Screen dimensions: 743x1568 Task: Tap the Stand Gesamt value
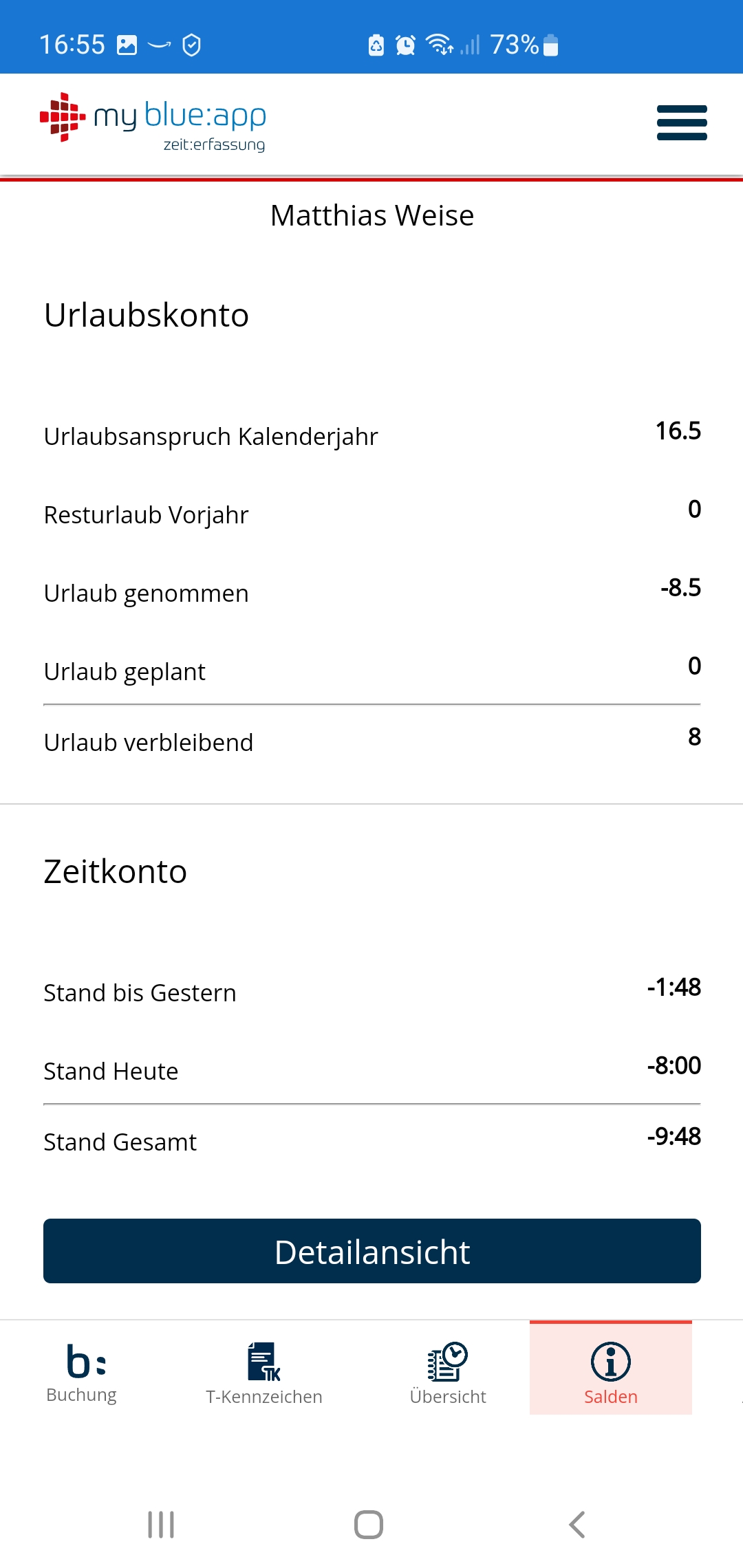pos(674,1136)
